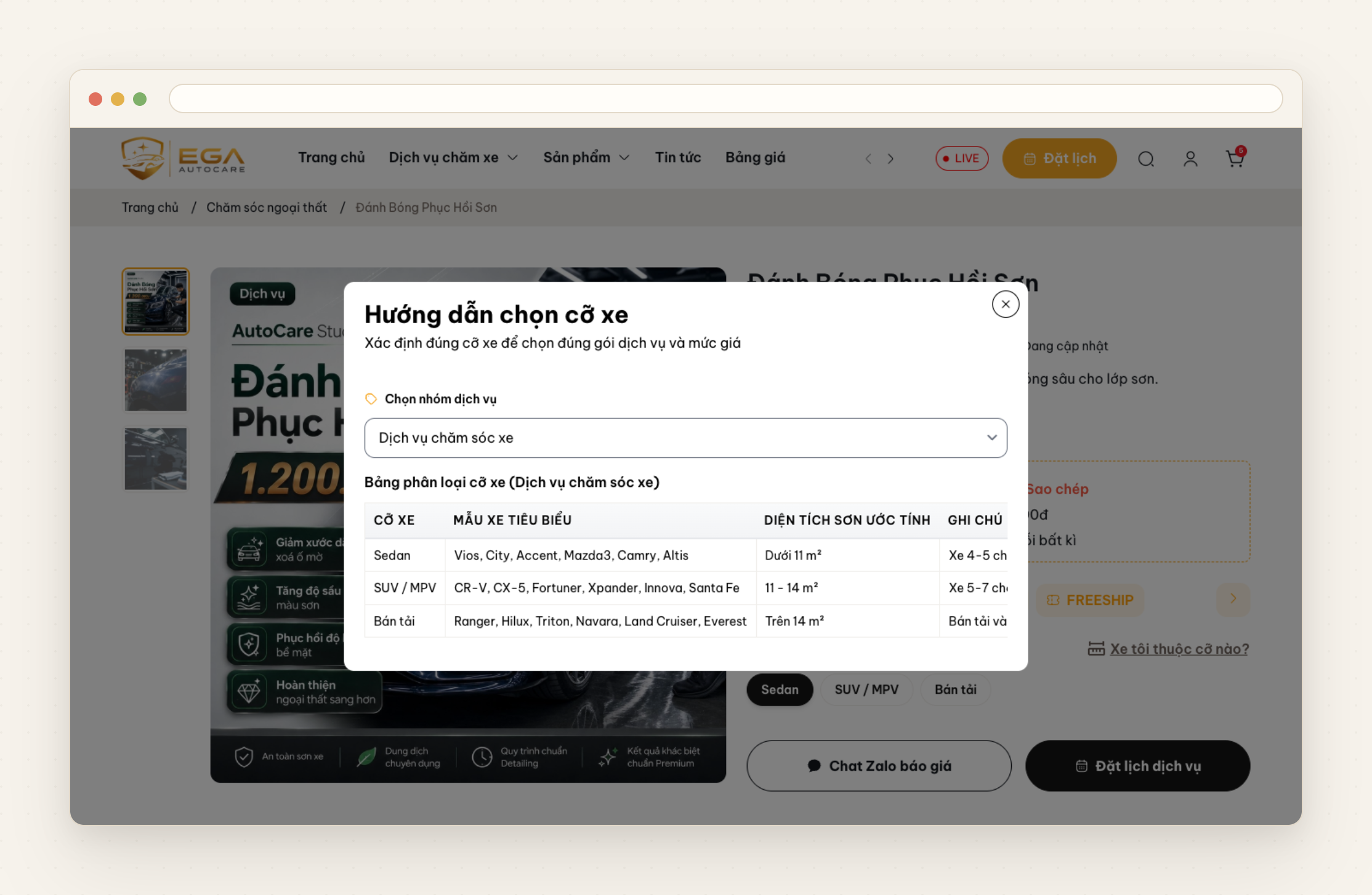Click 'Vios, City, Accent, Mazda3, Camry, Altis' cell
This screenshot has height=895, width=1372.
click(600, 555)
